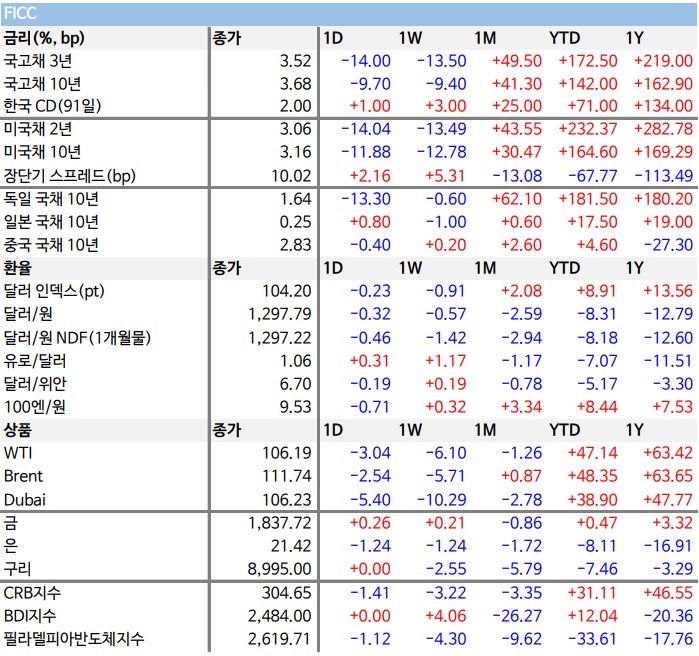Click the NDF closing value 1,297.22
Viewport: 699px width, 656px height.
point(280,338)
